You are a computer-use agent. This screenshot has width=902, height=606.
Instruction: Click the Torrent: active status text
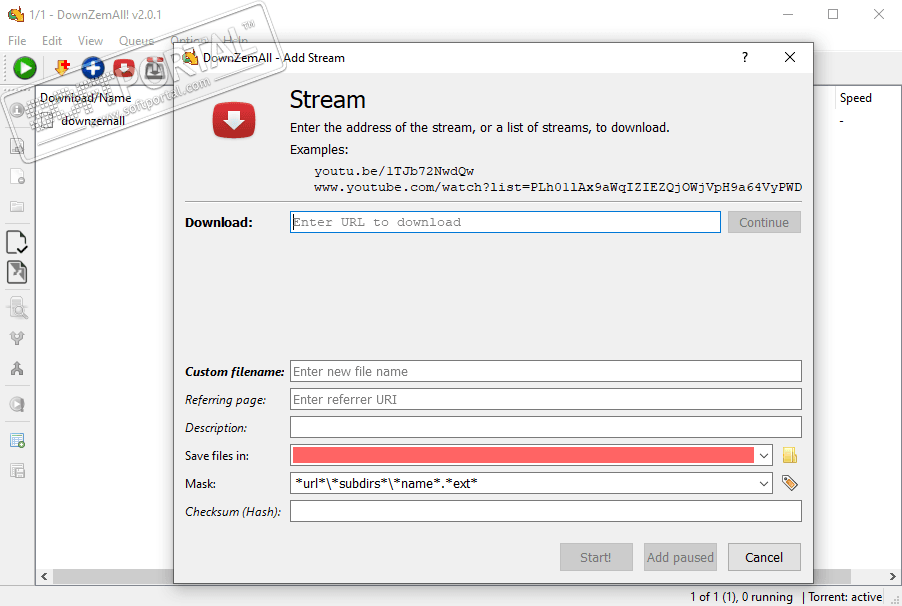[x=845, y=597]
